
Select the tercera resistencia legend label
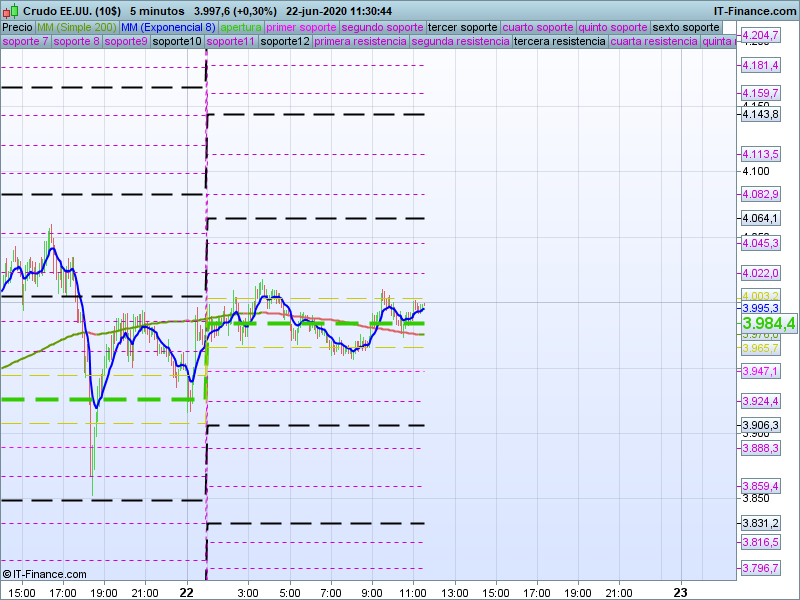pyautogui.click(x=558, y=42)
